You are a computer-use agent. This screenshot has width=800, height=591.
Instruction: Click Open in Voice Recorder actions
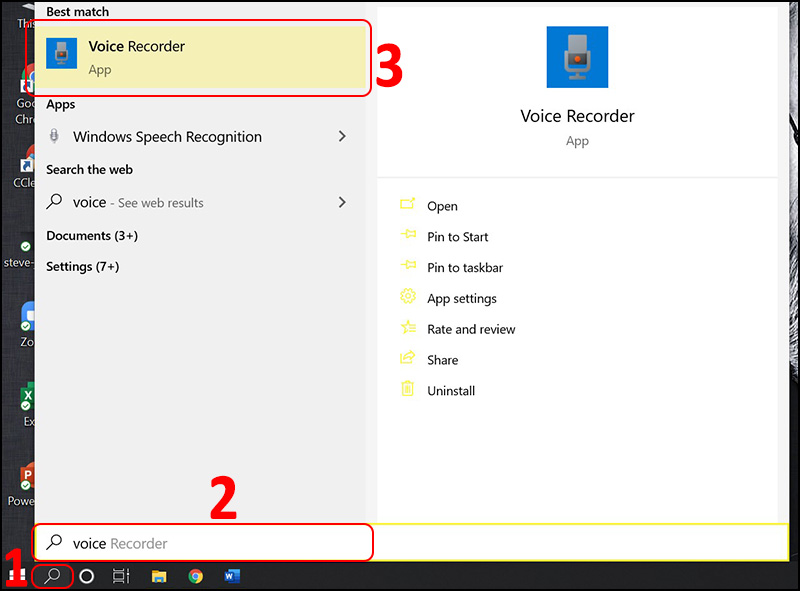(442, 206)
